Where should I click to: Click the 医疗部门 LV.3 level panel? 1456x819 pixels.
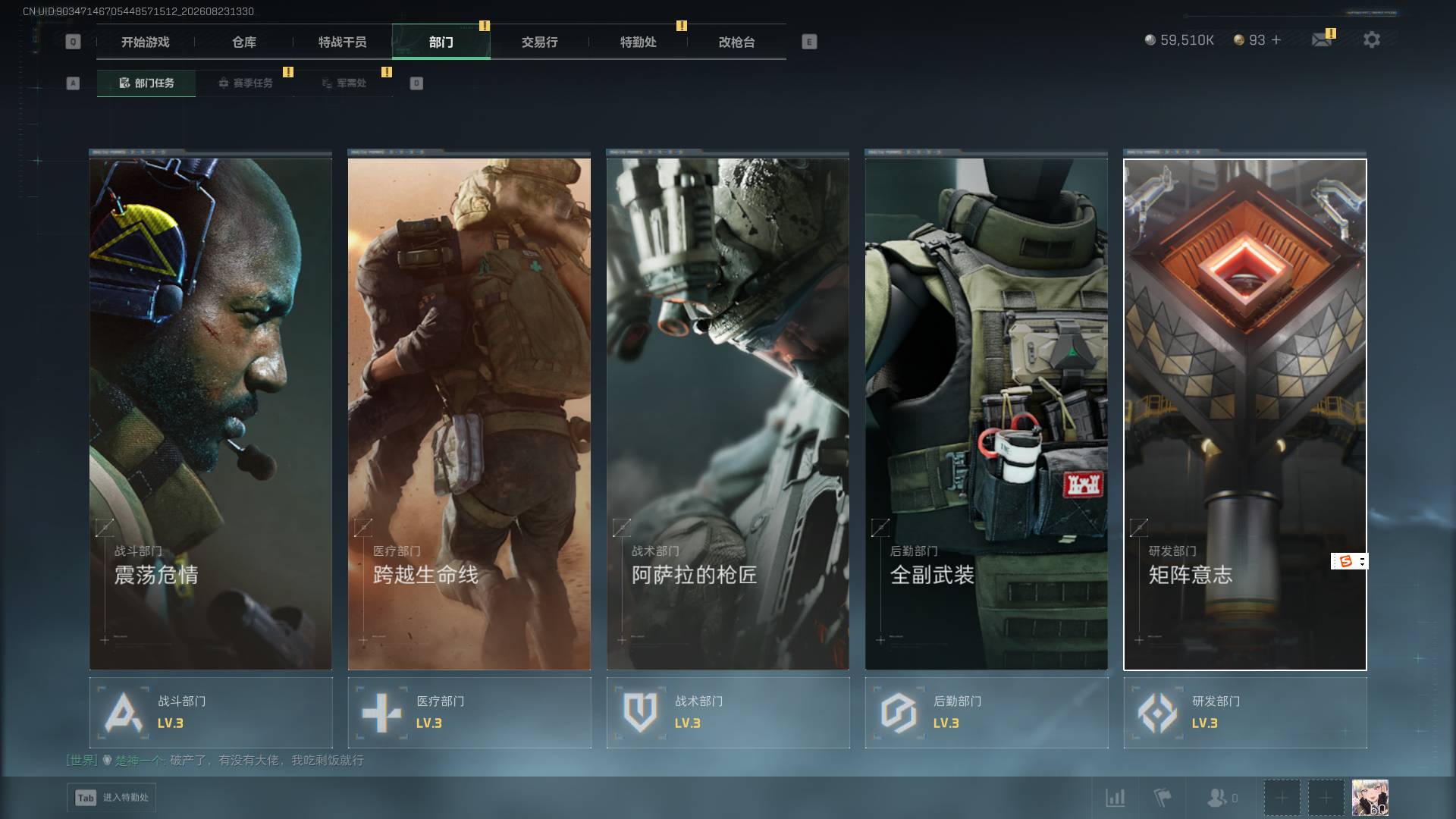click(x=469, y=713)
